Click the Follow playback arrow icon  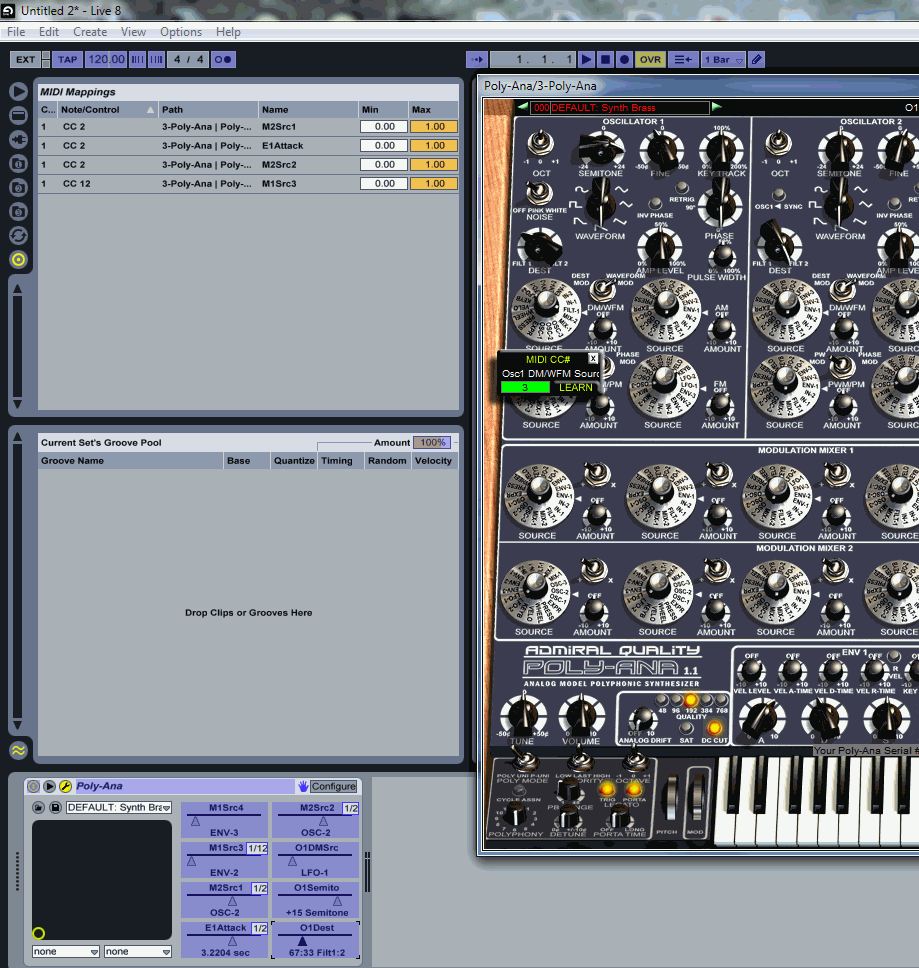[477, 59]
